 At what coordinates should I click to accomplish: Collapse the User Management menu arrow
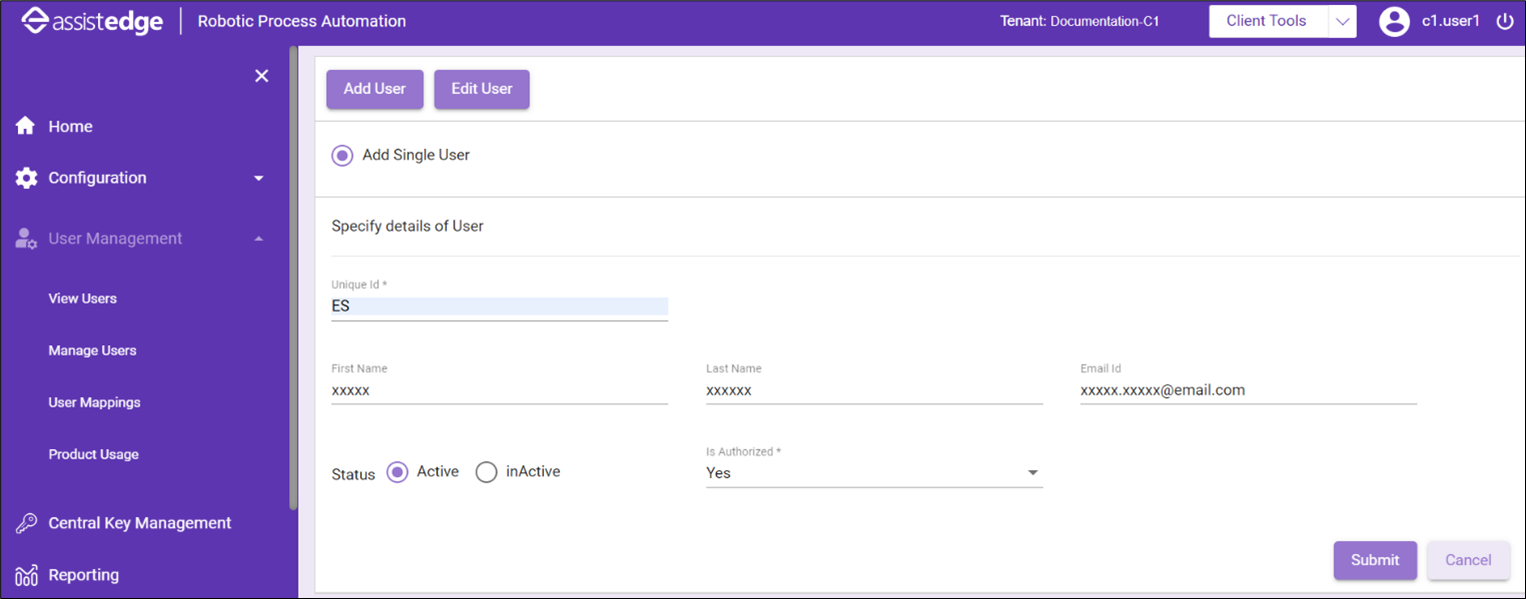(x=259, y=239)
